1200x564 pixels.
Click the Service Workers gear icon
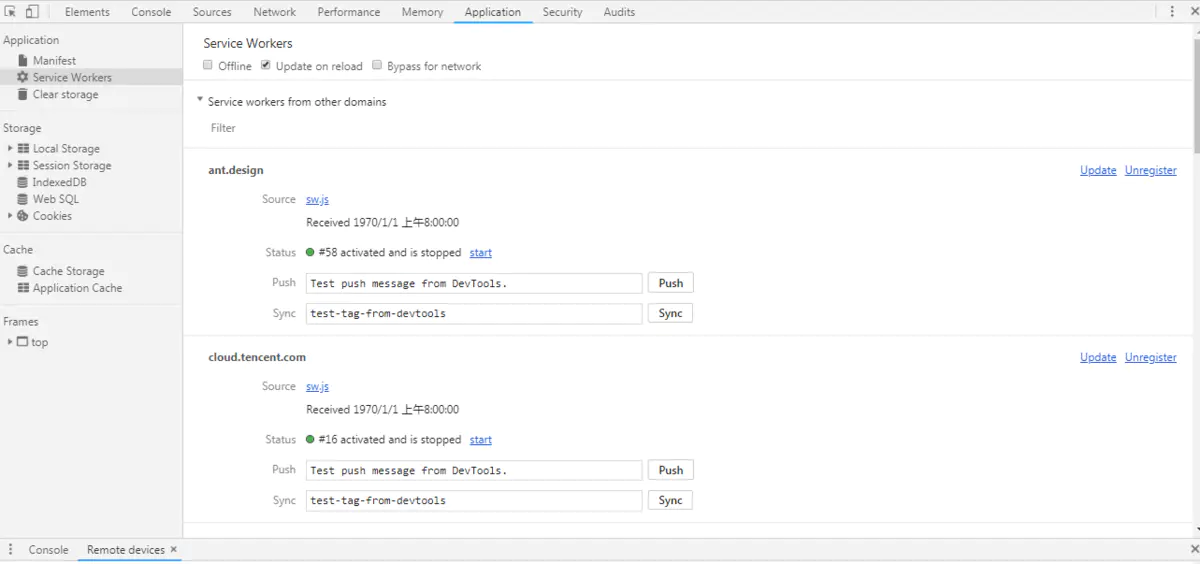pos(23,77)
